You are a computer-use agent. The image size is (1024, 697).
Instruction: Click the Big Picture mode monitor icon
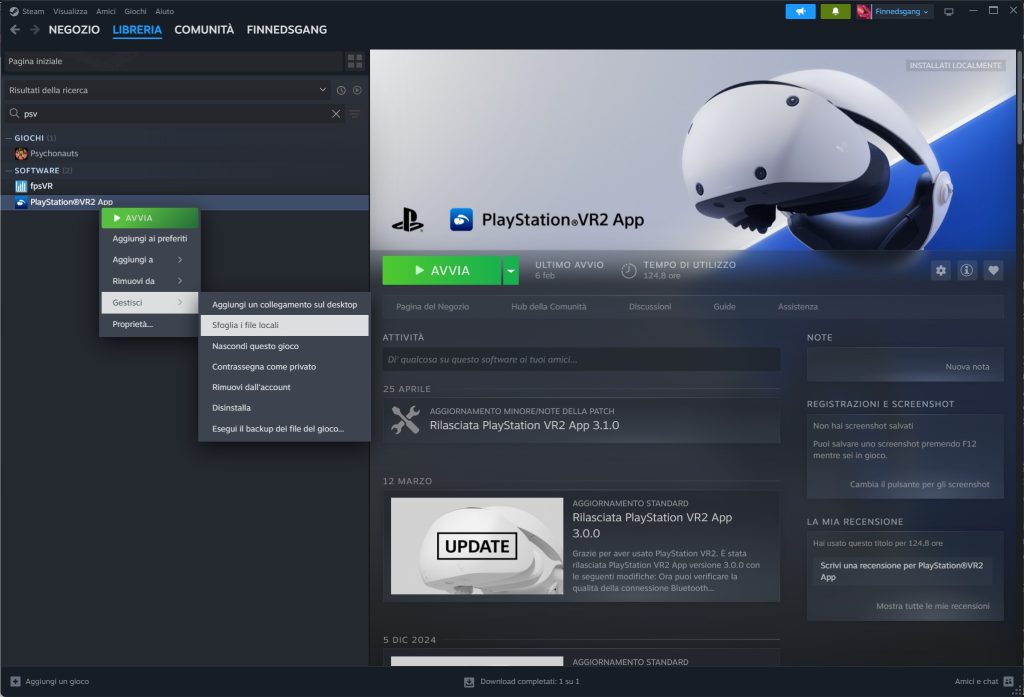(949, 11)
